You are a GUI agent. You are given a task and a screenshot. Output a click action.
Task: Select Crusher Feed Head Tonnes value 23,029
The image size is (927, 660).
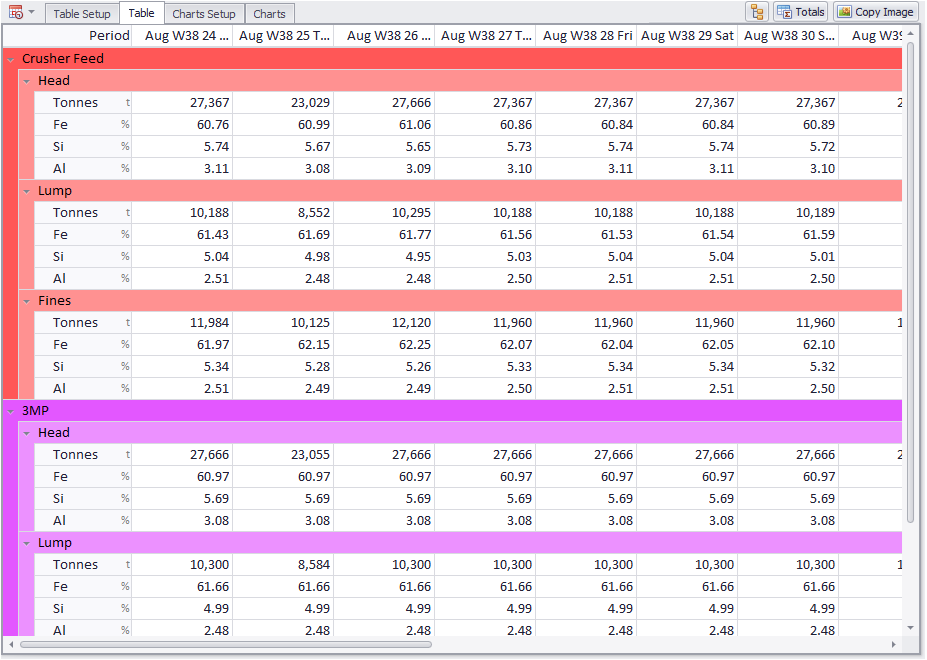click(283, 103)
